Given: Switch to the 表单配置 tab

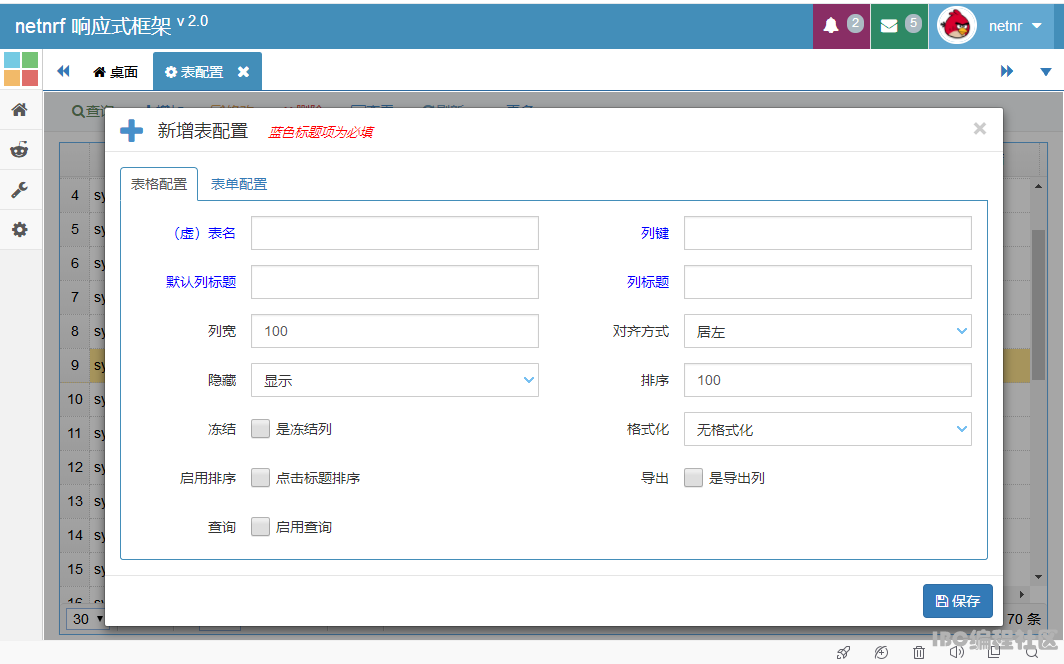Looking at the screenshot, I should [x=239, y=184].
